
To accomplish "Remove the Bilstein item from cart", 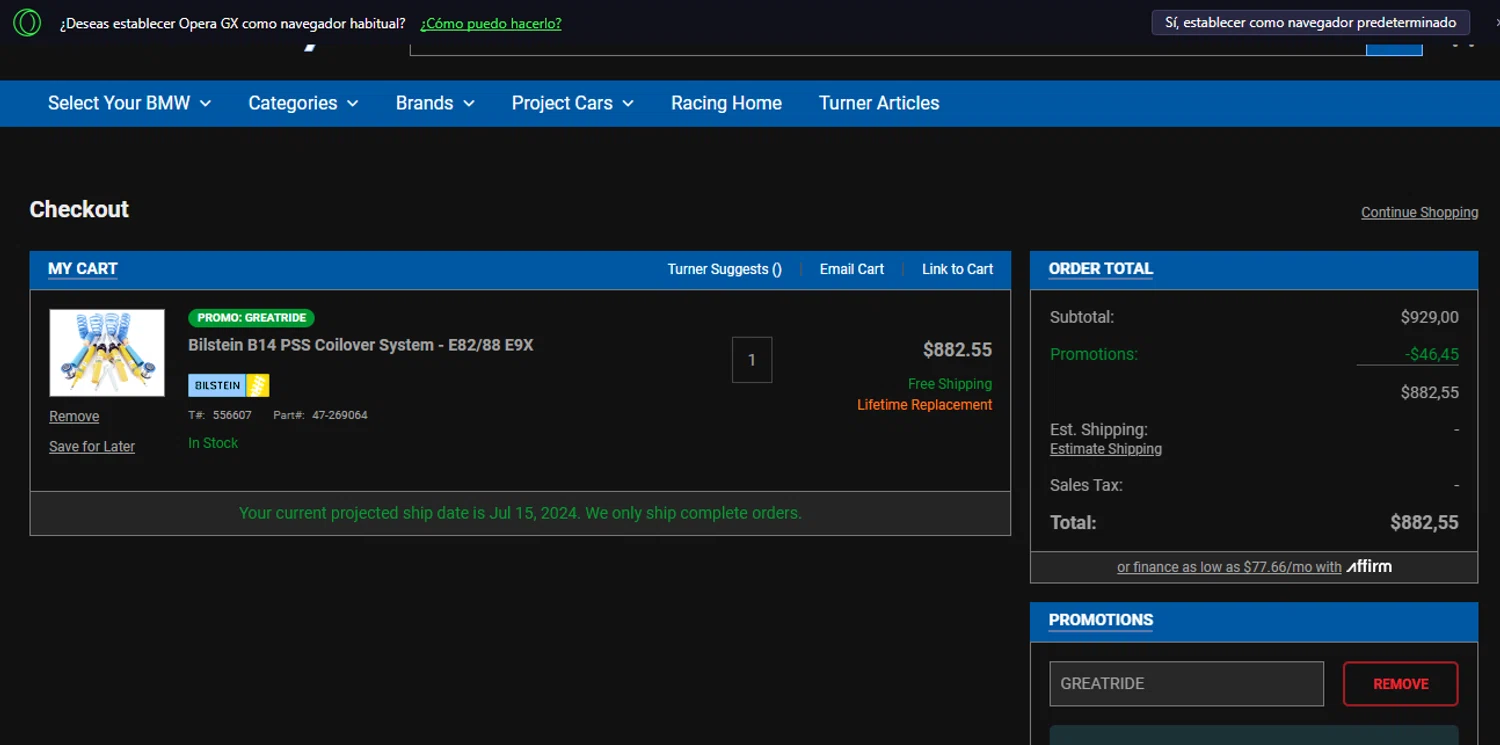I will pos(74,416).
